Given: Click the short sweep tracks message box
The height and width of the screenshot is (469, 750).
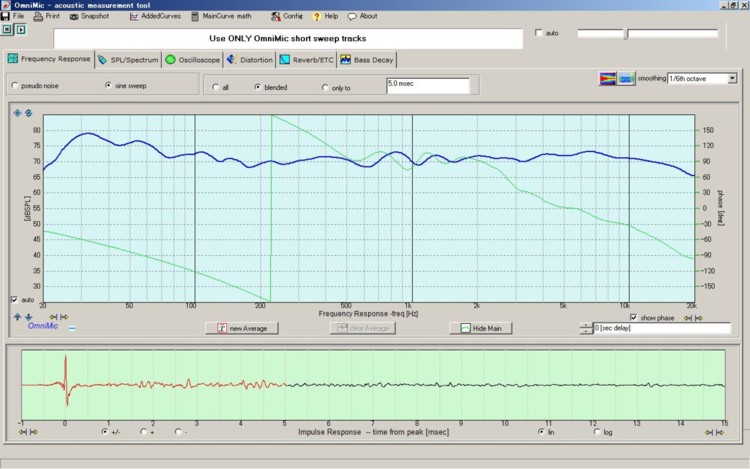Looking at the screenshot, I should coord(288,38).
